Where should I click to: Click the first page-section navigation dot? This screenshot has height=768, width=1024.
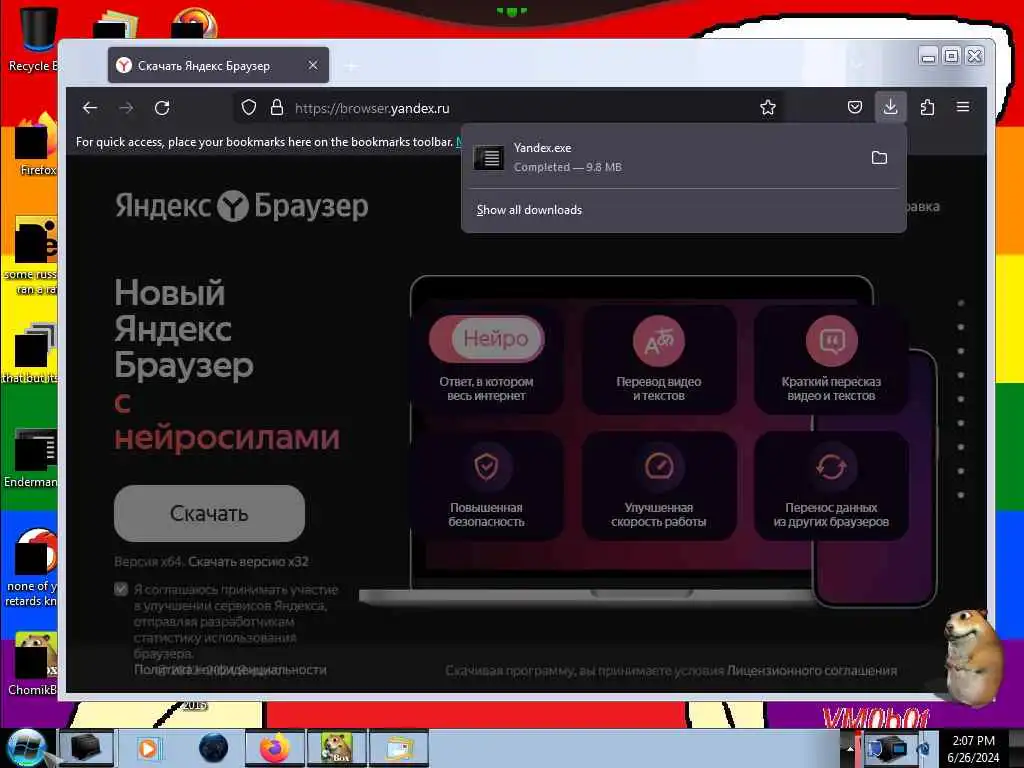961,303
